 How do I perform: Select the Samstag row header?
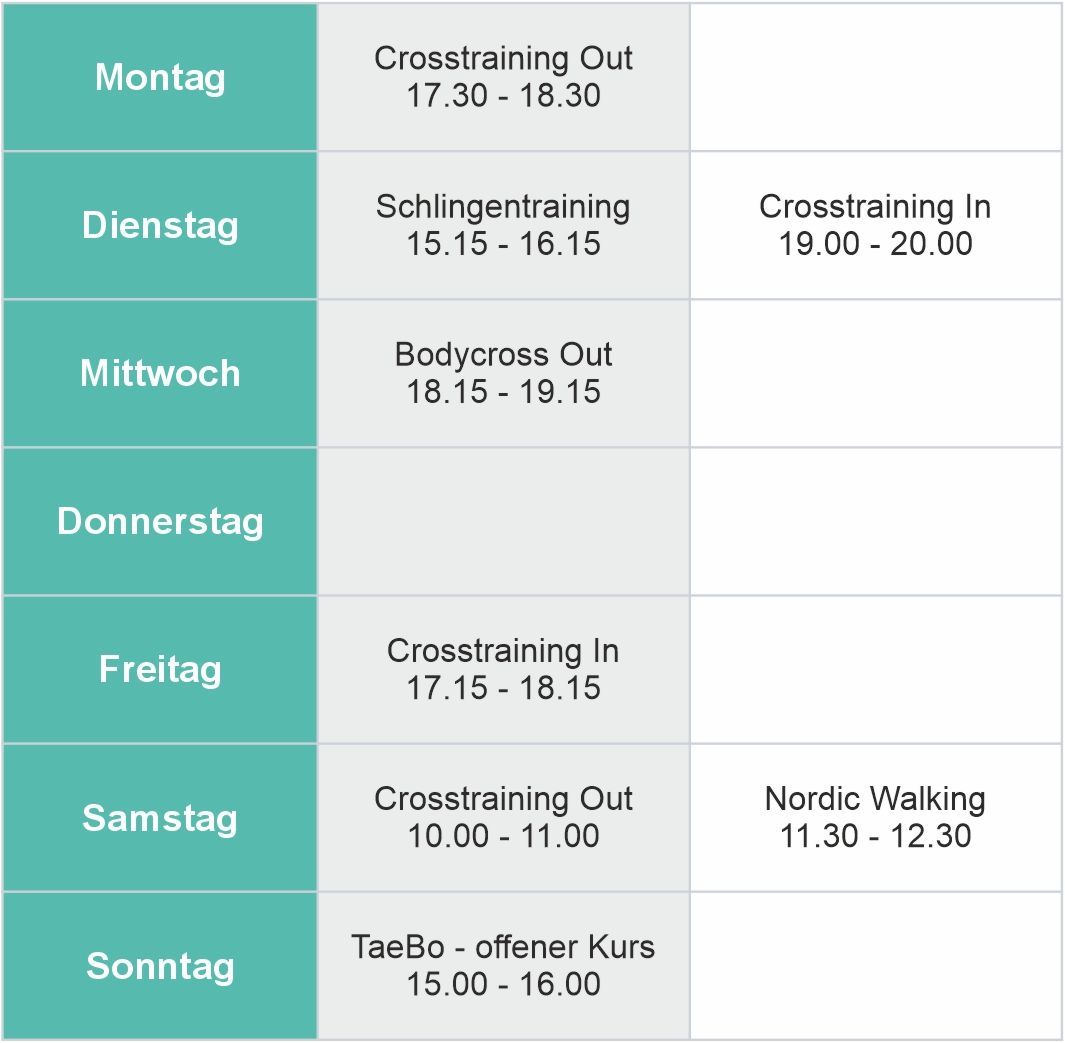160,817
